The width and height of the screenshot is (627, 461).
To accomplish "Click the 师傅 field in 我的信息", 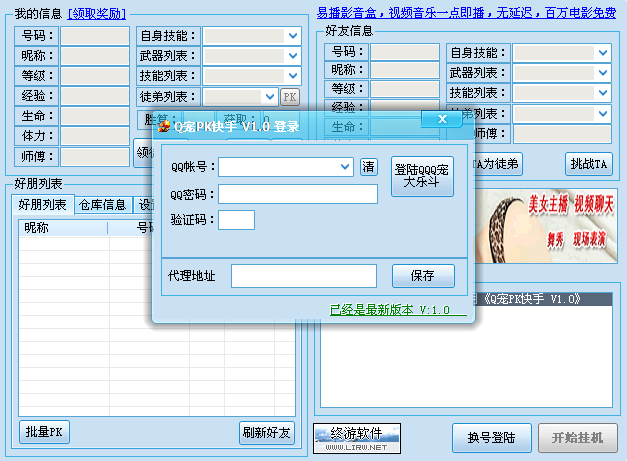I will pyautogui.click(x=95, y=156).
